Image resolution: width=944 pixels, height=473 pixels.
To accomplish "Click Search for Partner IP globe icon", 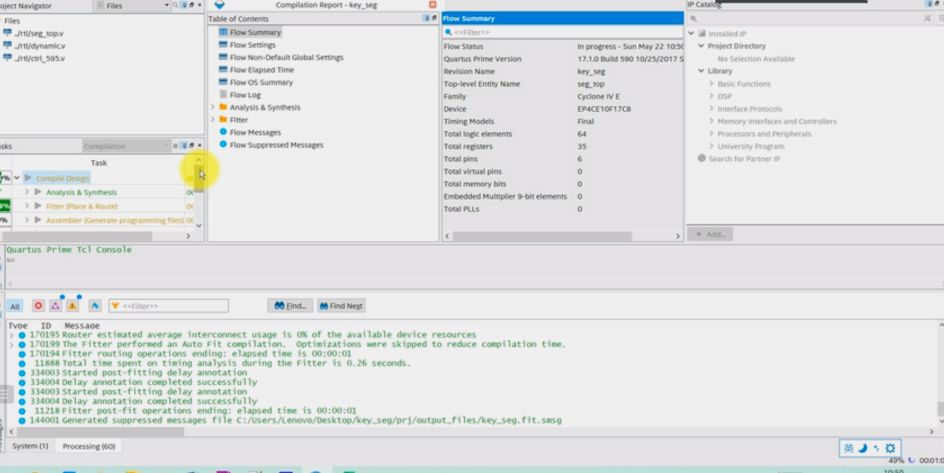I will pos(701,159).
